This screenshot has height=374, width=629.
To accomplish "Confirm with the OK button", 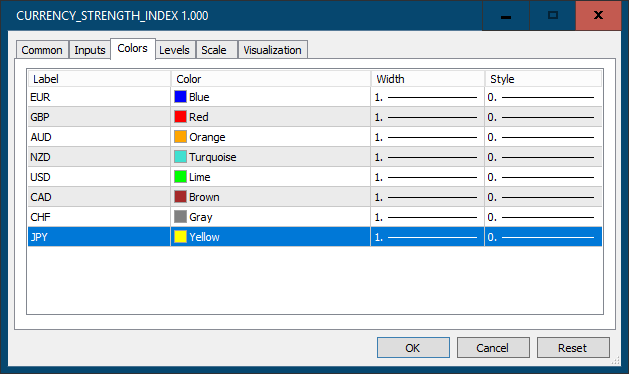I will [413, 348].
